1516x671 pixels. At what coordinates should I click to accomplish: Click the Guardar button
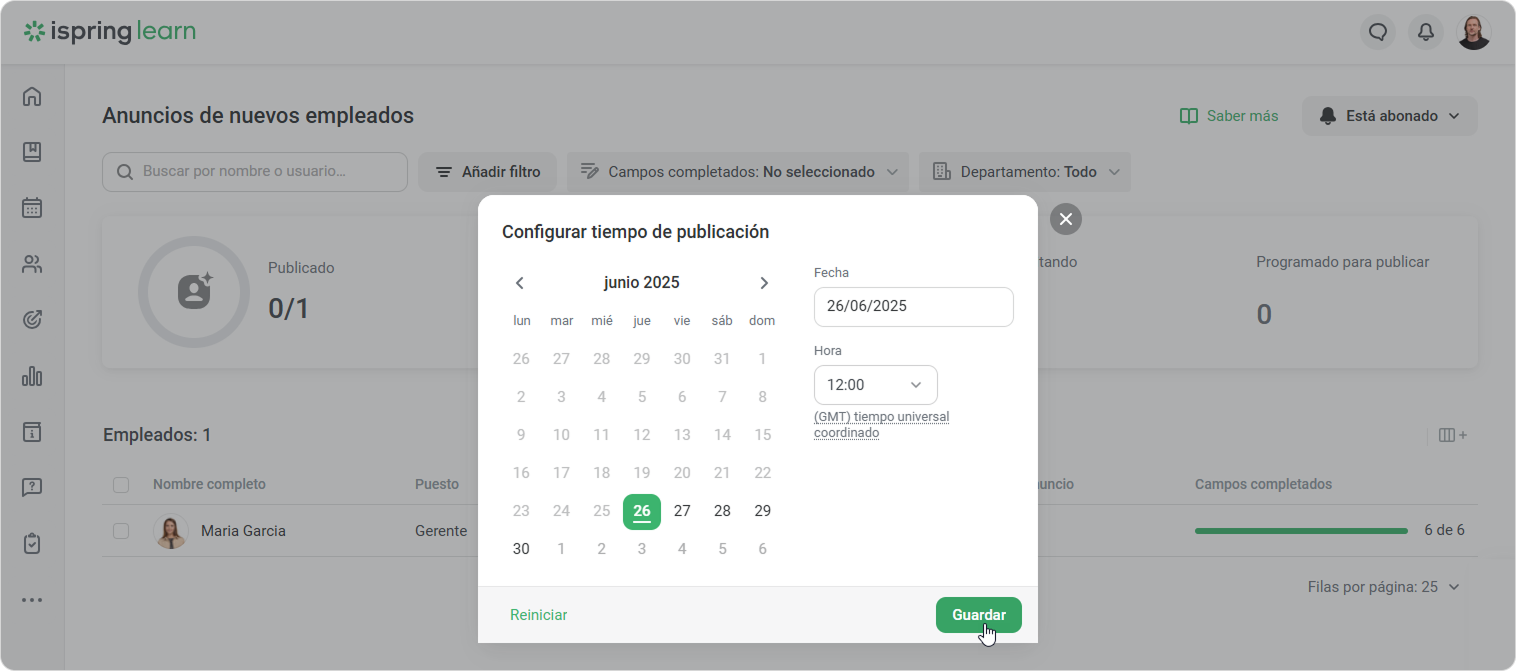tap(978, 615)
